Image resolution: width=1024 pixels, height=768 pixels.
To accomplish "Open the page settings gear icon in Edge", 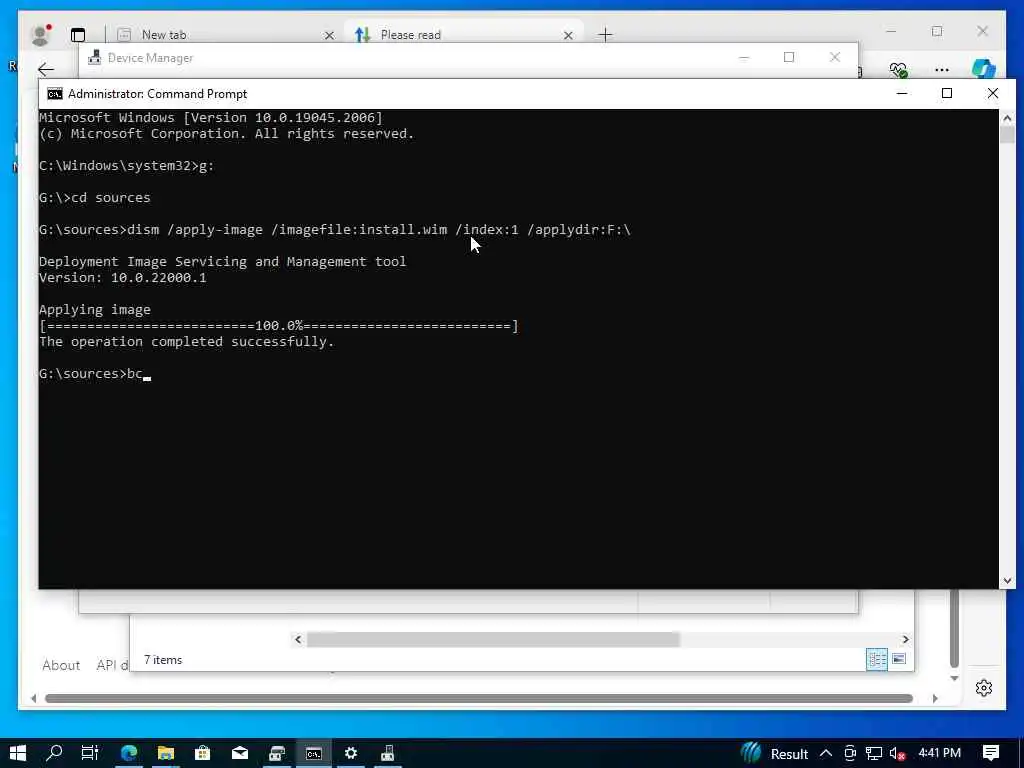I will pyautogui.click(x=984, y=688).
